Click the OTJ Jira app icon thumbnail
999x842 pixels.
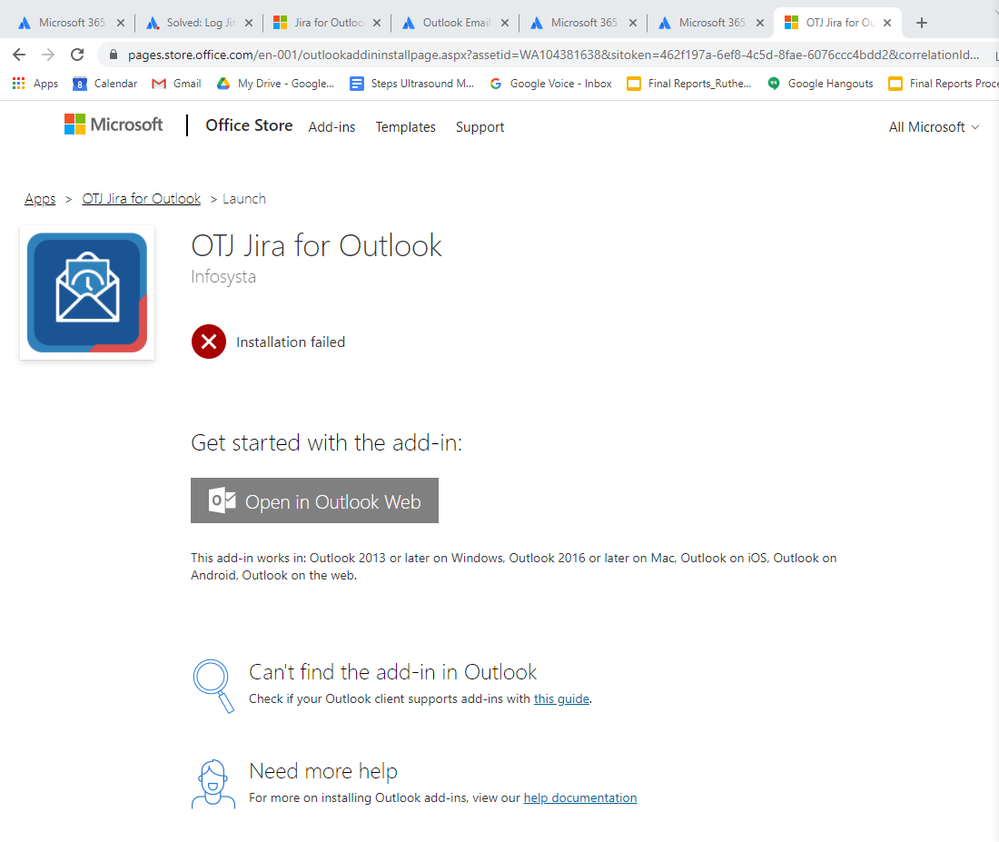click(x=87, y=291)
